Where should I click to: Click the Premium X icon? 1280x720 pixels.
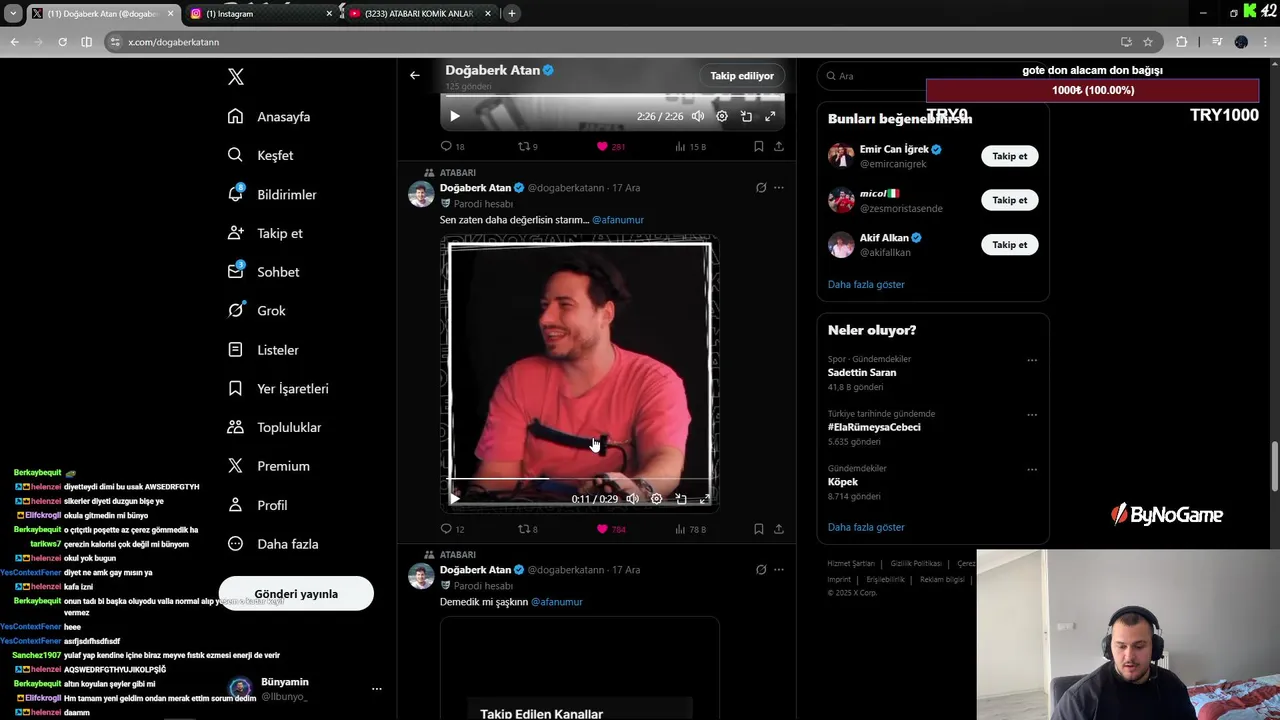point(235,466)
